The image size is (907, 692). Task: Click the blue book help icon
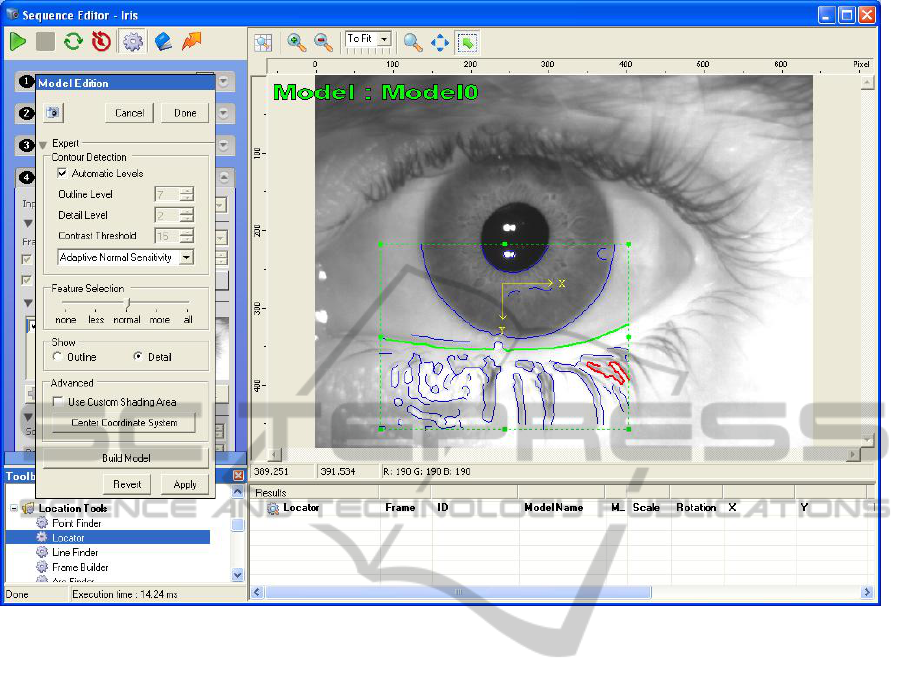click(x=163, y=41)
